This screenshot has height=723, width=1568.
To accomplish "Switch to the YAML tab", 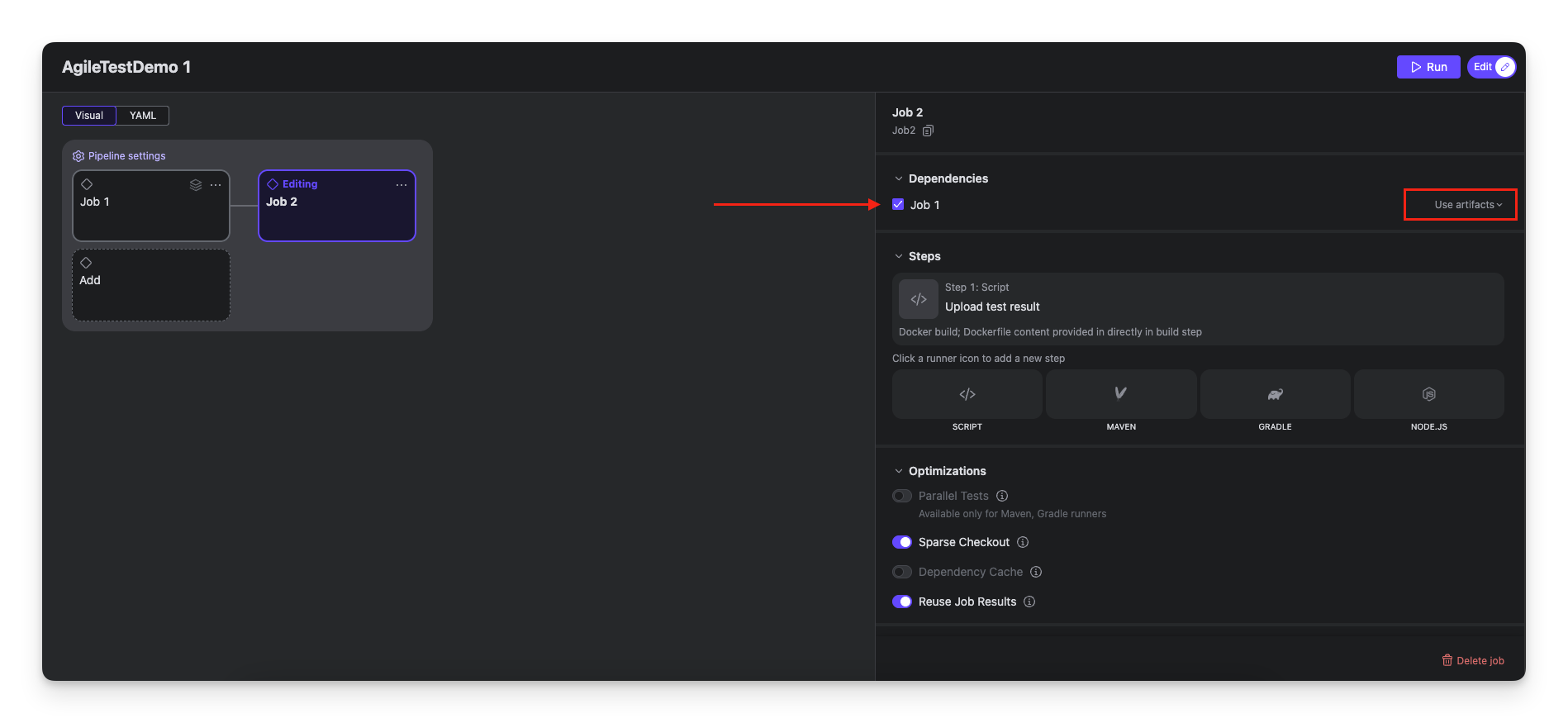I will [142, 116].
